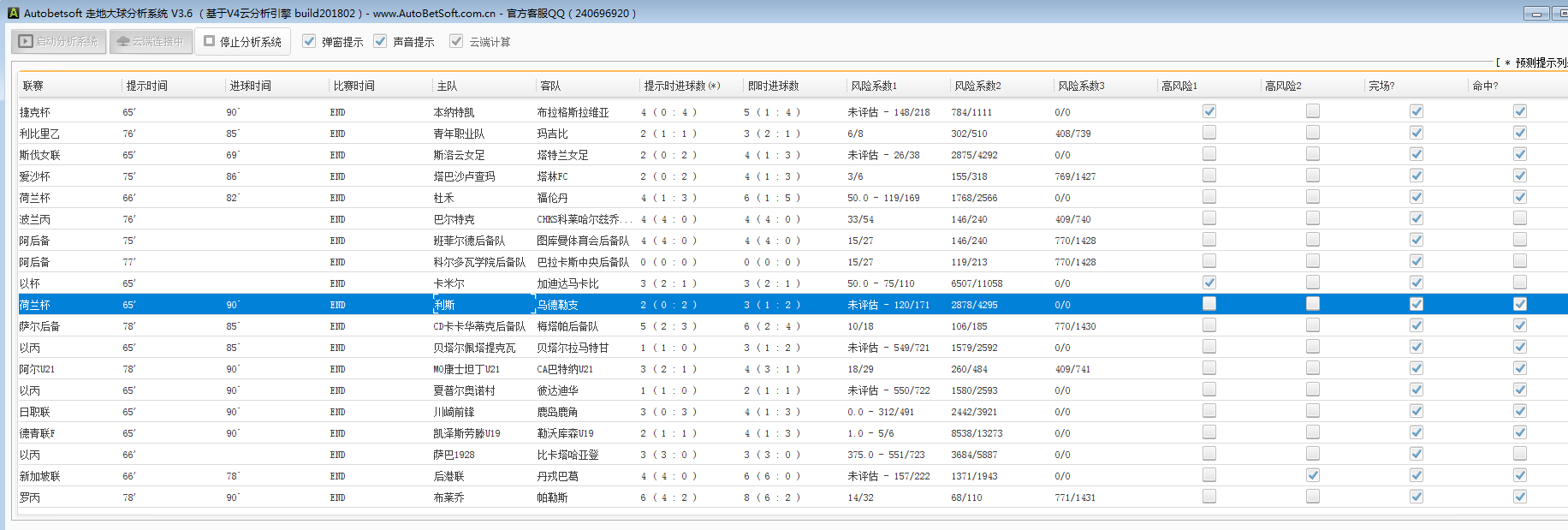Viewport: 1568px width, 530px height.
Task: Click the play icon on 启动分析系统
Action: pos(26,41)
